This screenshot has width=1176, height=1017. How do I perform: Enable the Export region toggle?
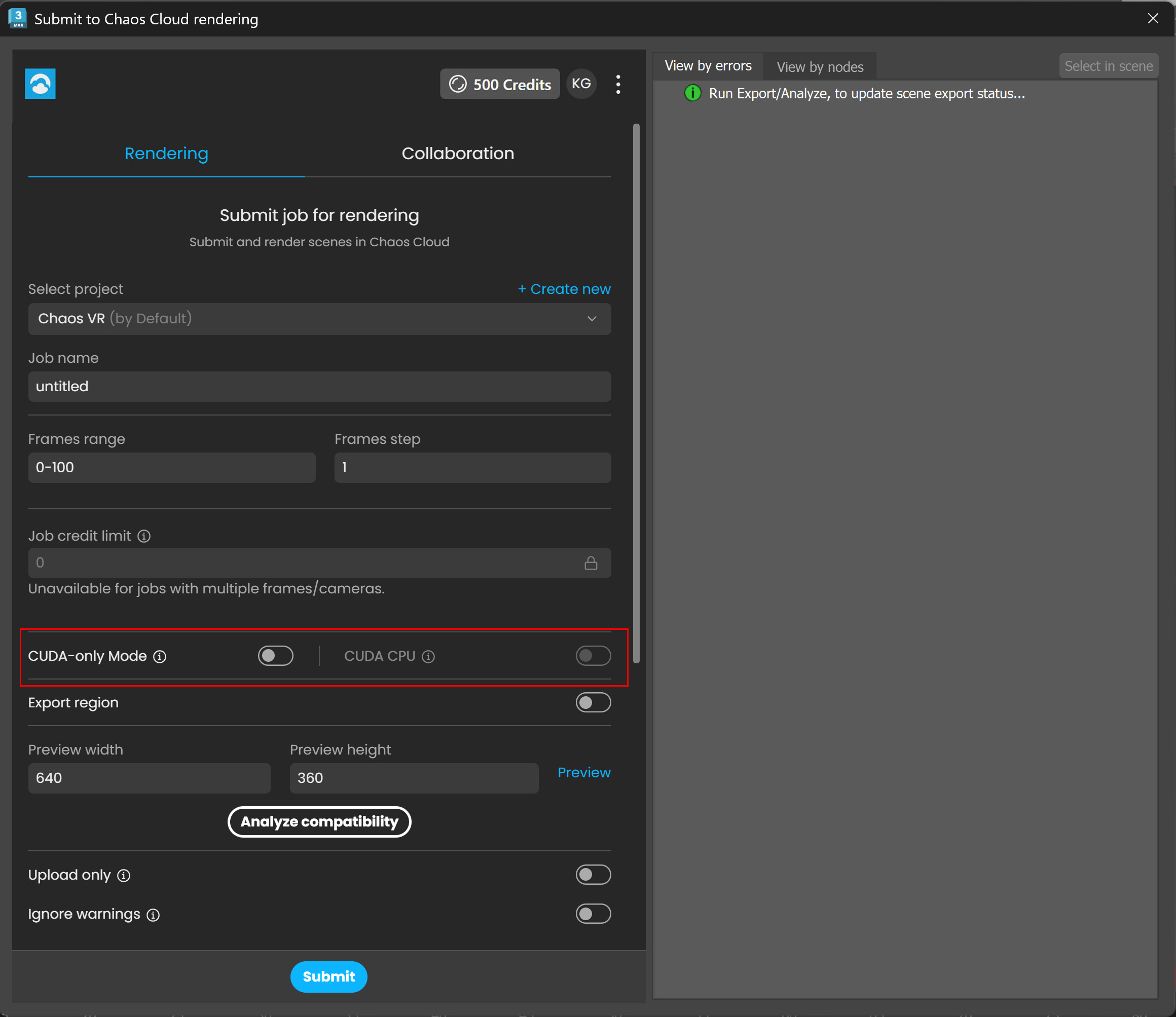(593, 703)
